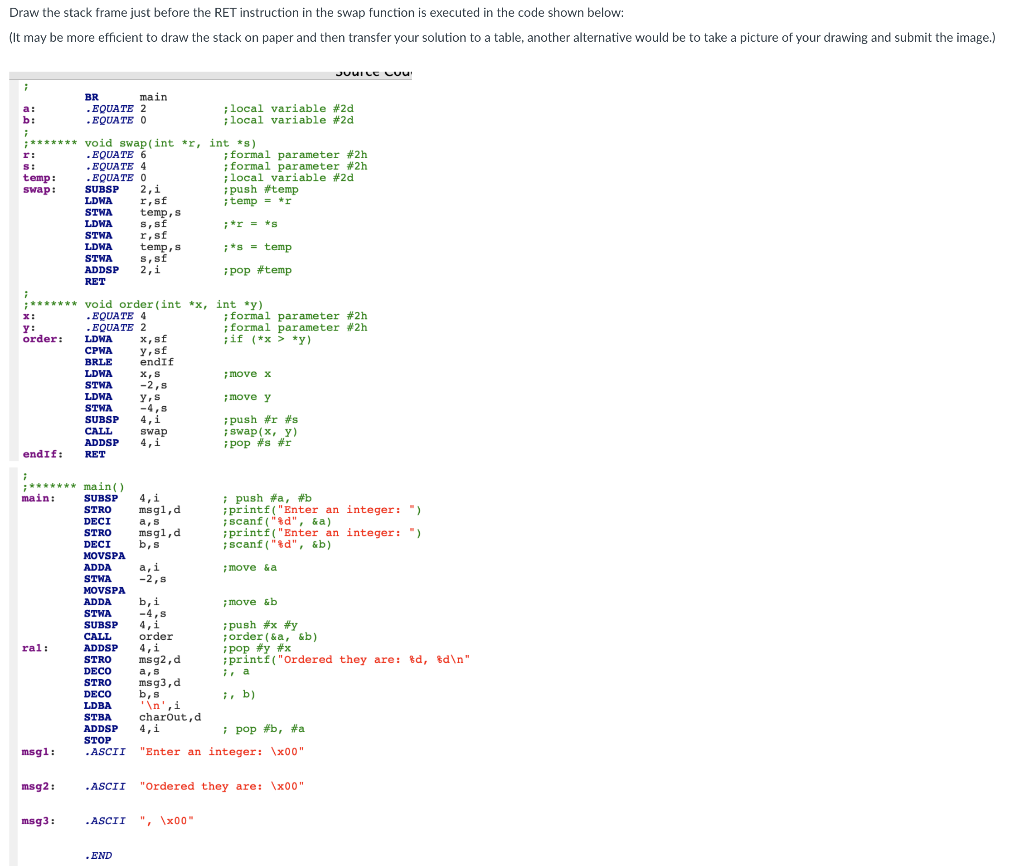The width and height of the screenshot is (1024, 866).
Task: Select the msg3 ASCII directive line
Action: click(x=140, y=820)
